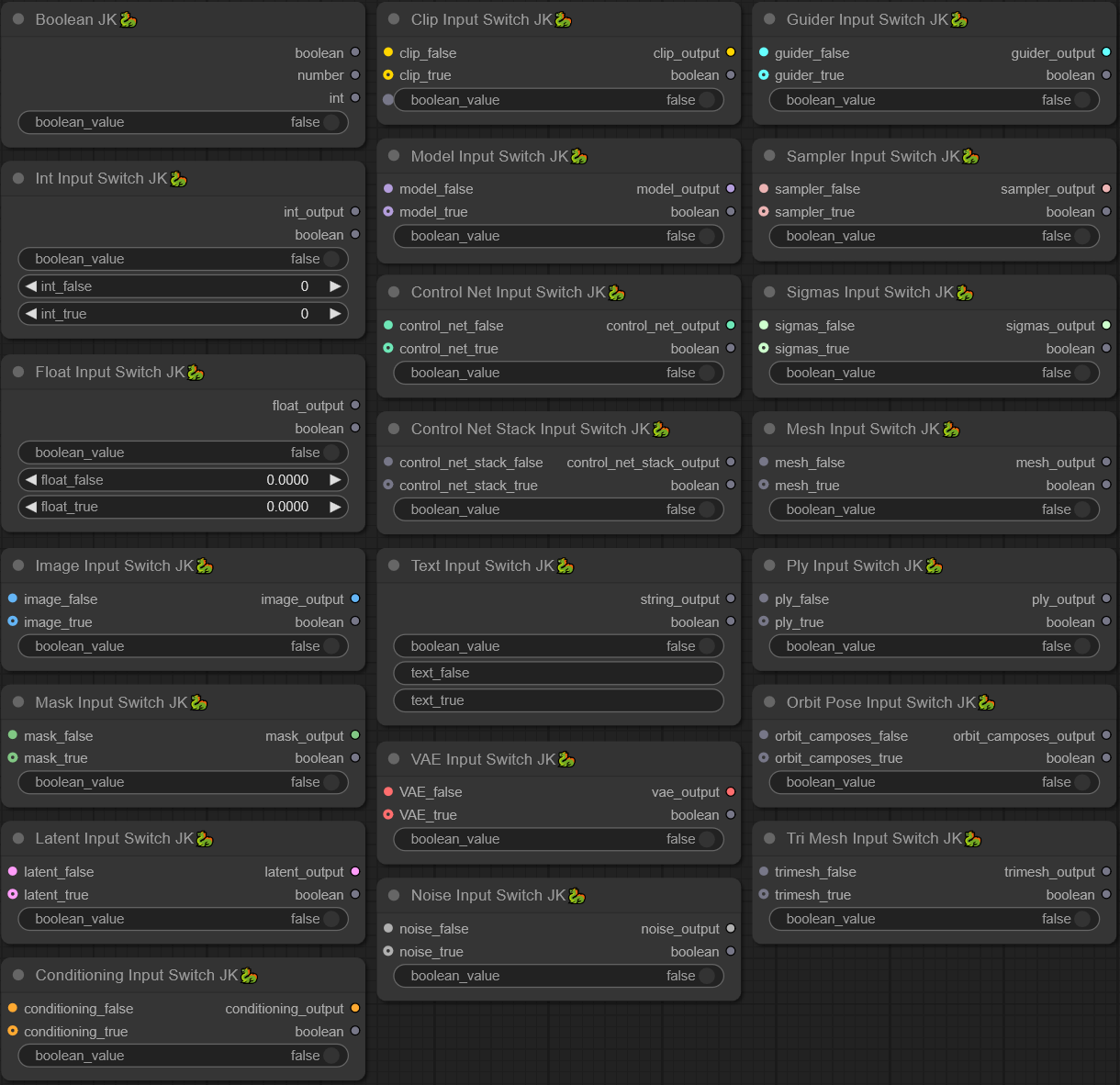Increase int_false with right arrow
The width and height of the screenshot is (1120, 1085).
(x=335, y=286)
